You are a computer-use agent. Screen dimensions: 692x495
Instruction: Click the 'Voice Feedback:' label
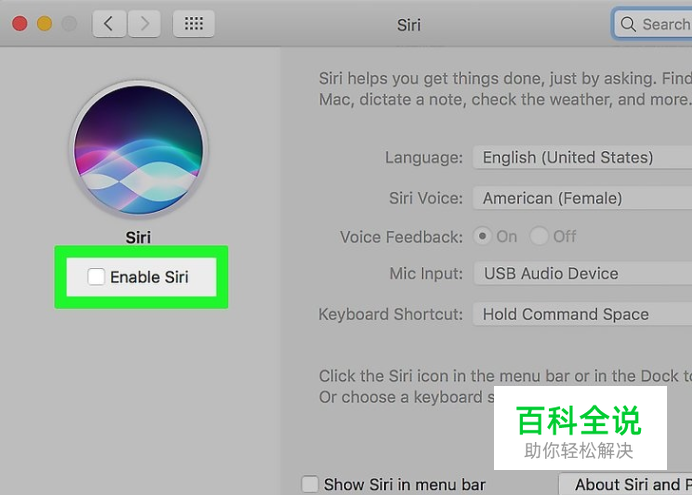click(x=401, y=237)
